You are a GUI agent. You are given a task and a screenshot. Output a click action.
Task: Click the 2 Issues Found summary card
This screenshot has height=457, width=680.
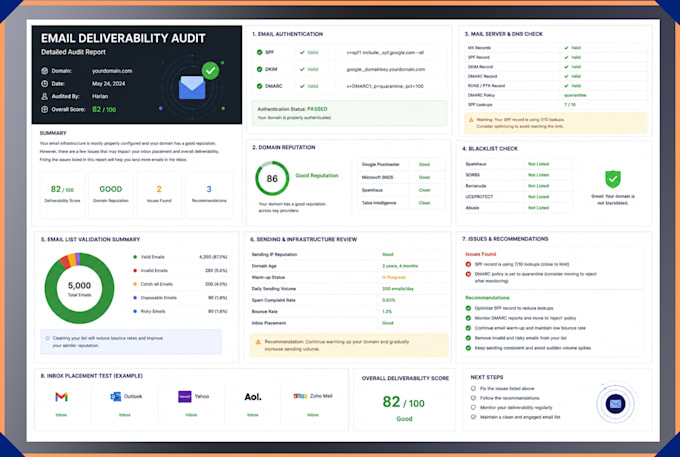pos(159,194)
